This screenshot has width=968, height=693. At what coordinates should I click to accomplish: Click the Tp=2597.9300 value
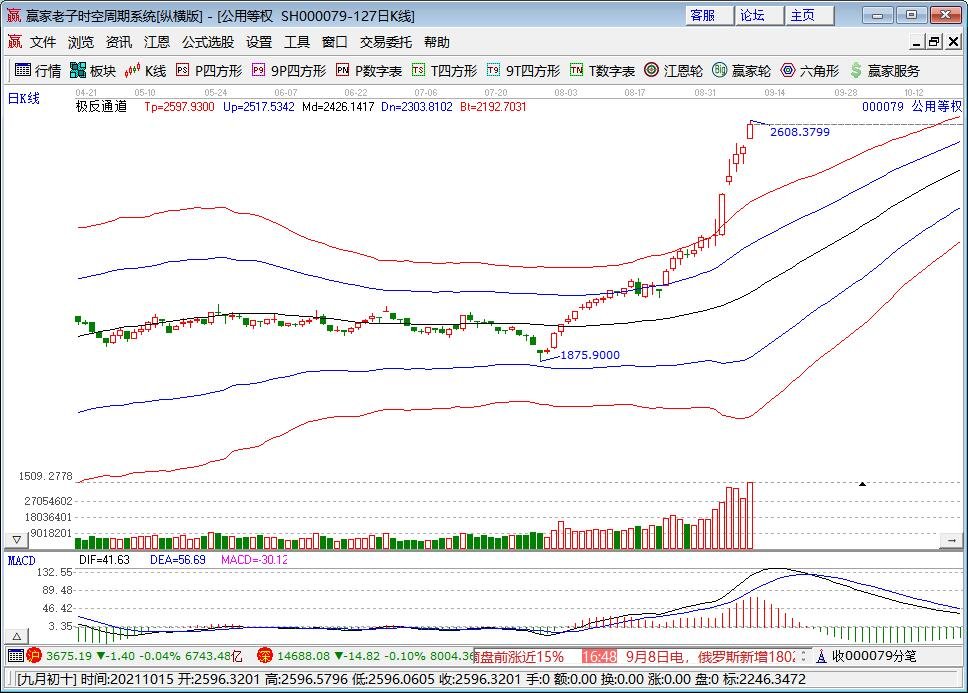[x=179, y=107]
